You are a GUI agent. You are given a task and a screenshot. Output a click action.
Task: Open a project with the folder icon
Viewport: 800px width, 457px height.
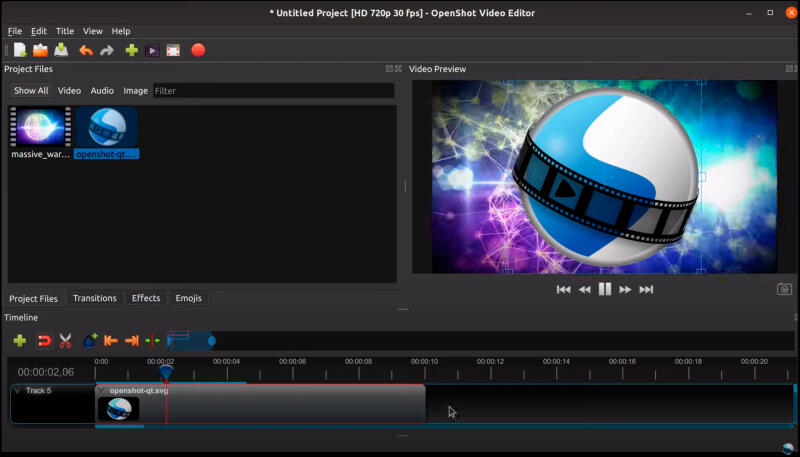coord(40,50)
